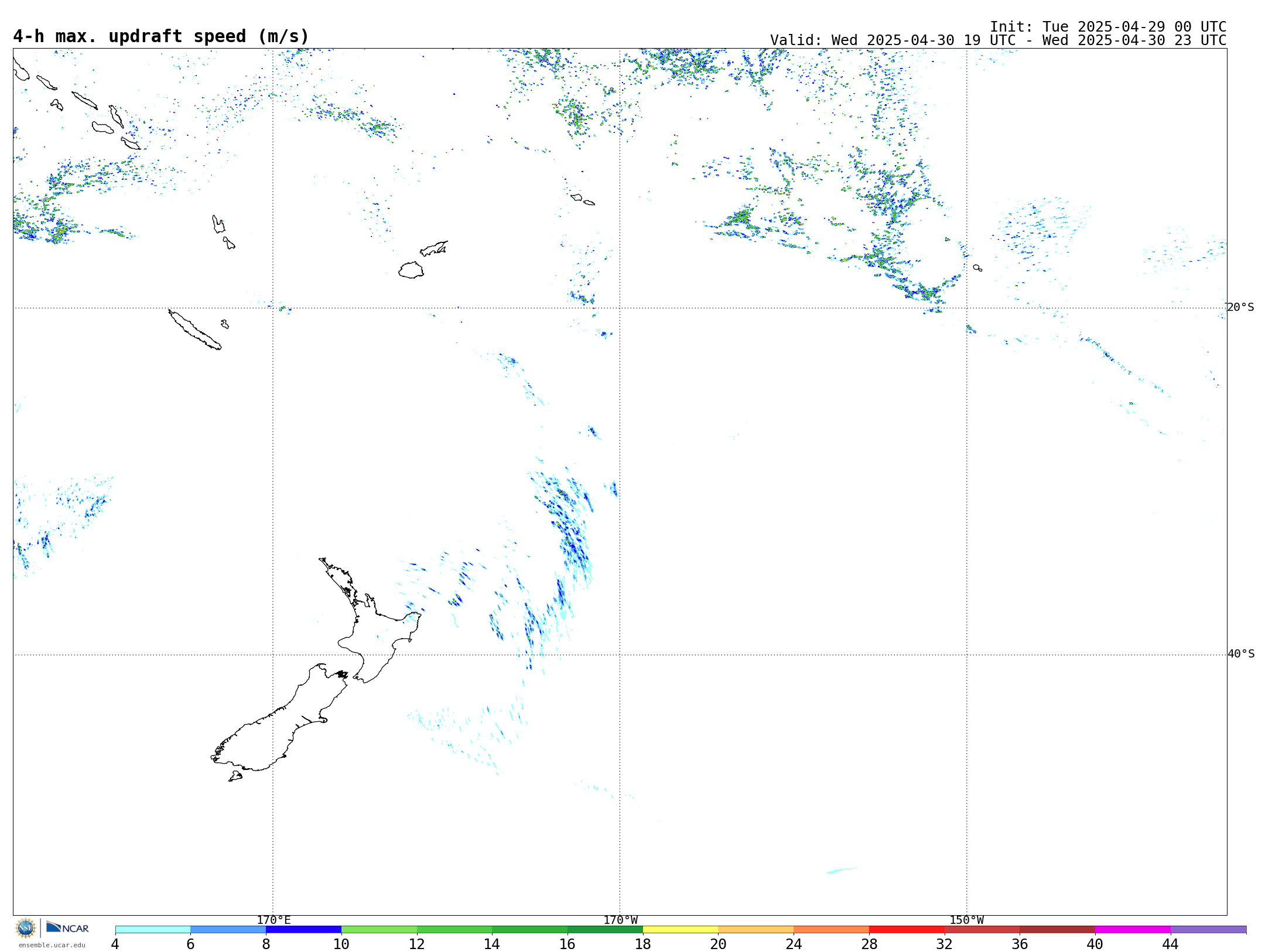The image size is (1265, 952).
Task: Click the 170°E longitude label
Action: point(273,920)
